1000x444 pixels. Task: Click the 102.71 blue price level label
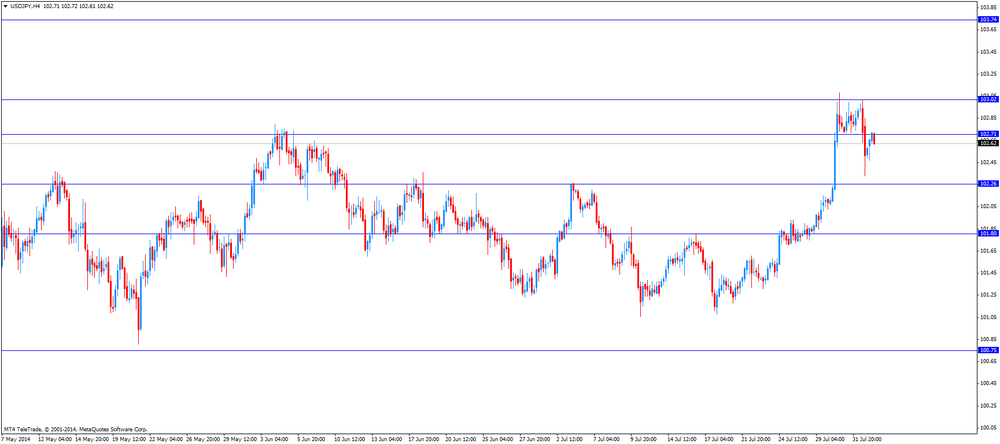coord(988,134)
